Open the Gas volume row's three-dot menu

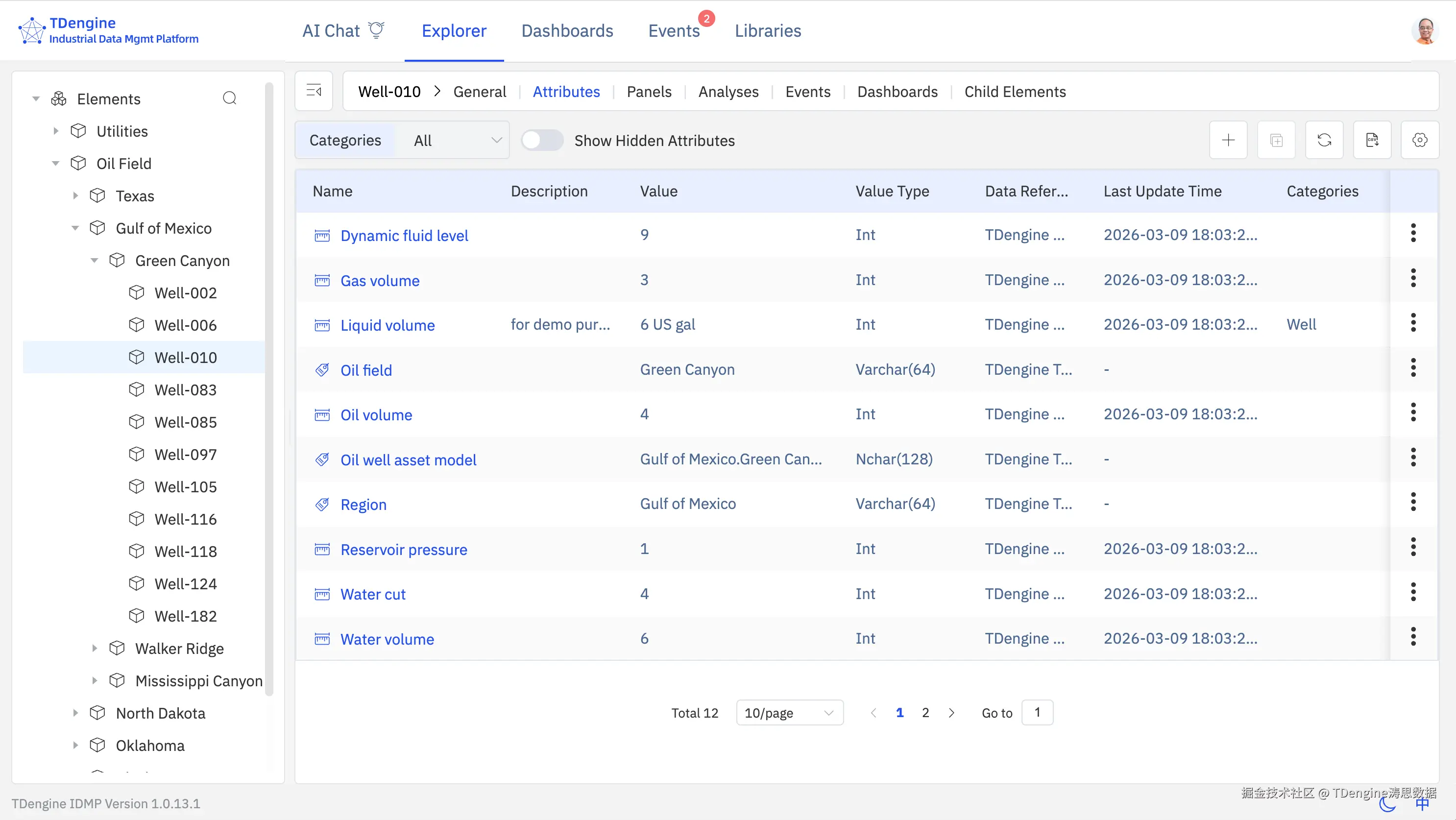1412,279
